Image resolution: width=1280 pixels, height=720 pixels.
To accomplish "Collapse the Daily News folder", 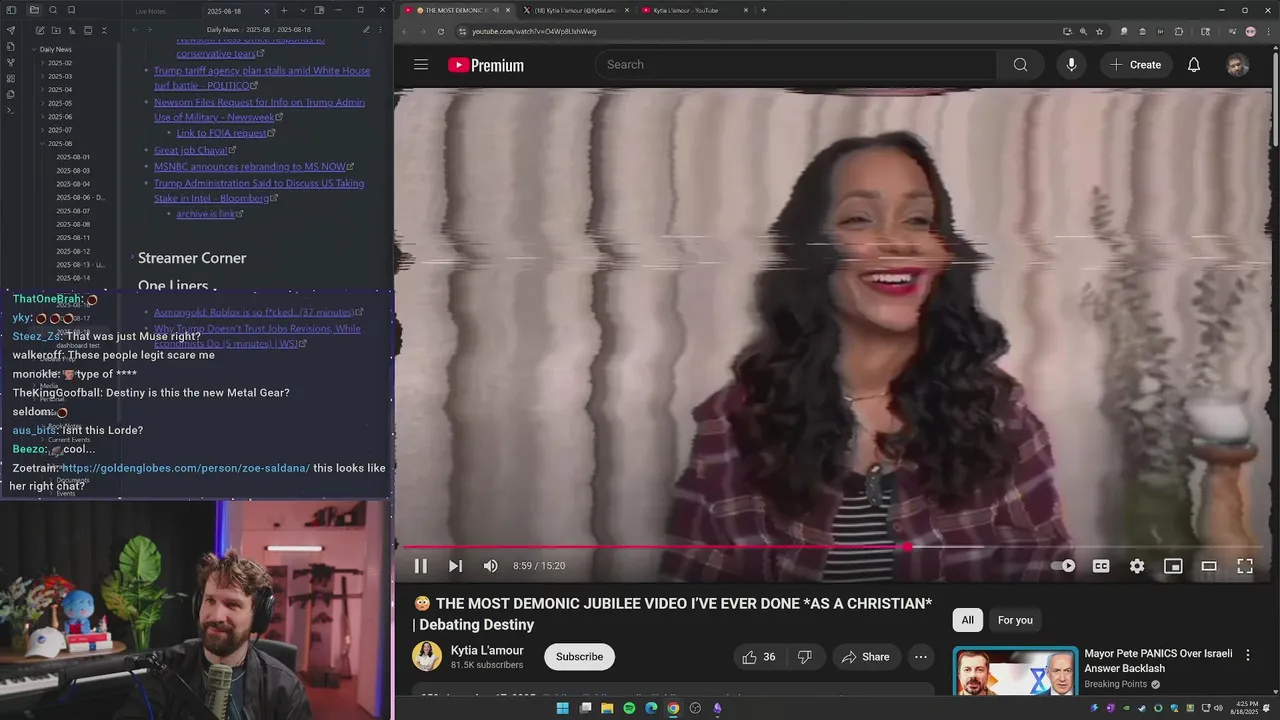I will (55, 49).
